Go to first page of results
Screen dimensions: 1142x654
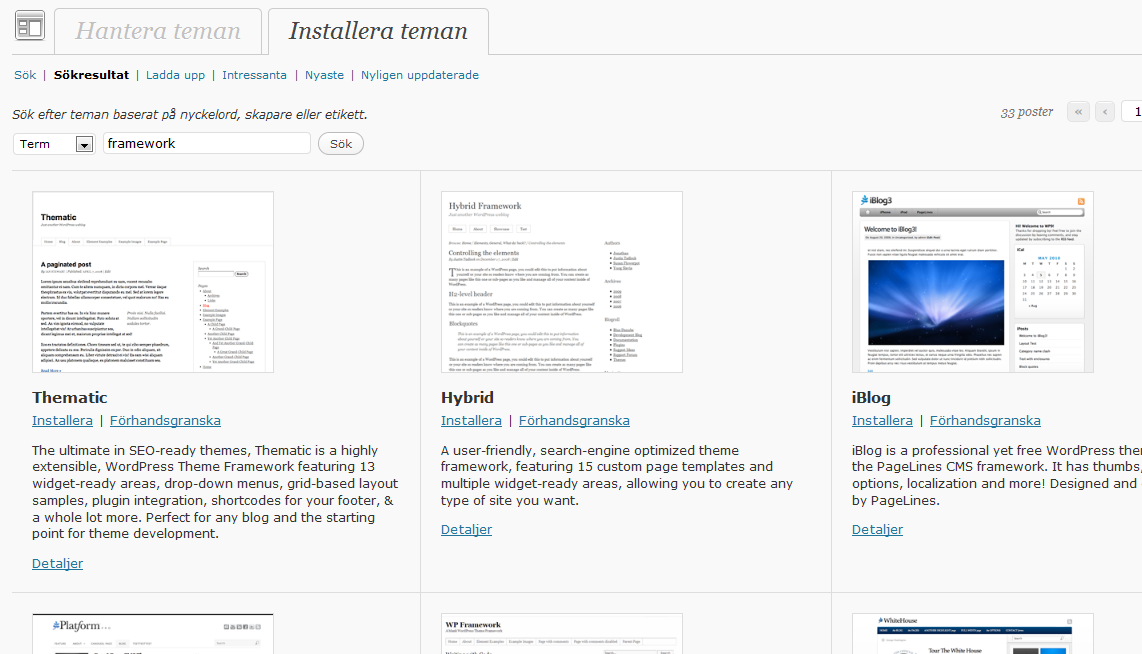1078,112
